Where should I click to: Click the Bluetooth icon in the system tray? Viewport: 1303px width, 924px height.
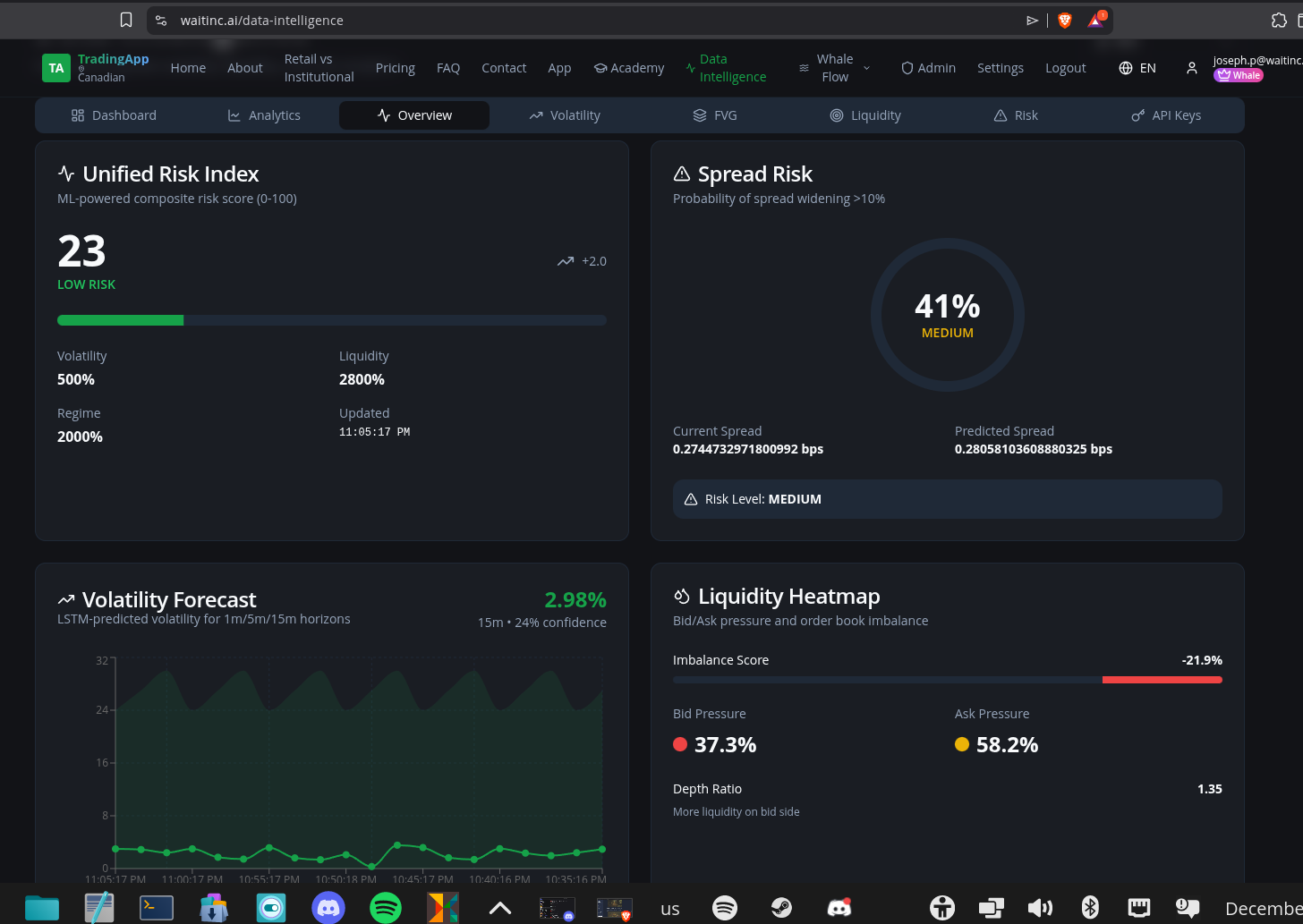pyautogui.click(x=1091, y=907)
